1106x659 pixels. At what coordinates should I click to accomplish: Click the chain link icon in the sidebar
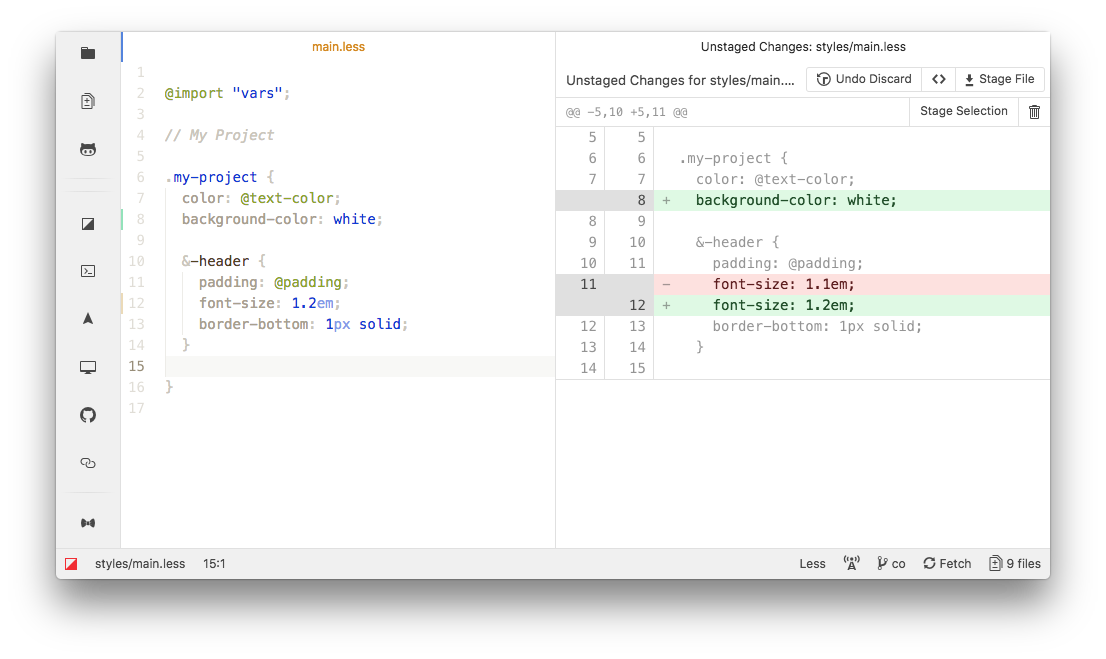click(88, 463)
